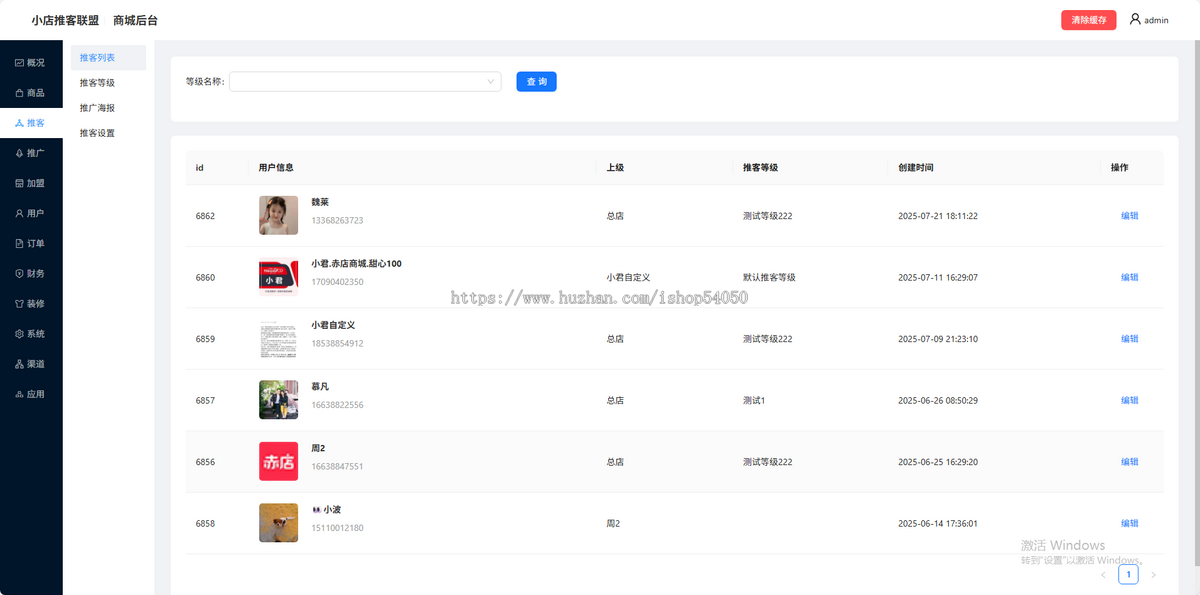Switch to 推客等级 submenu item
The width and height of the screenshot is (1200, 595).
tap(97, 83)
